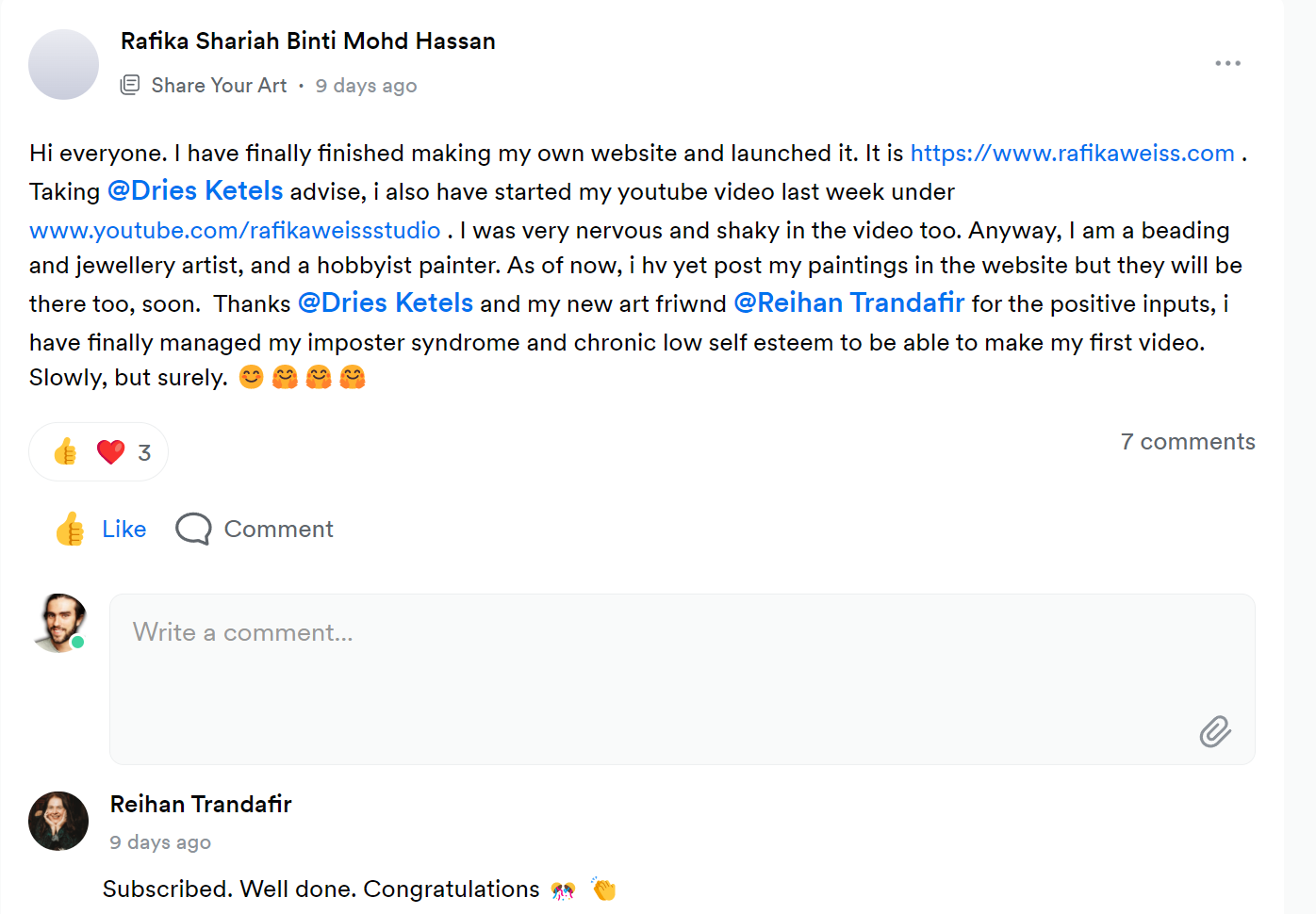Click the Comment speech bubble button
Image resolution: width=1316 pixels, height=914 pixels.
(255, 529)
